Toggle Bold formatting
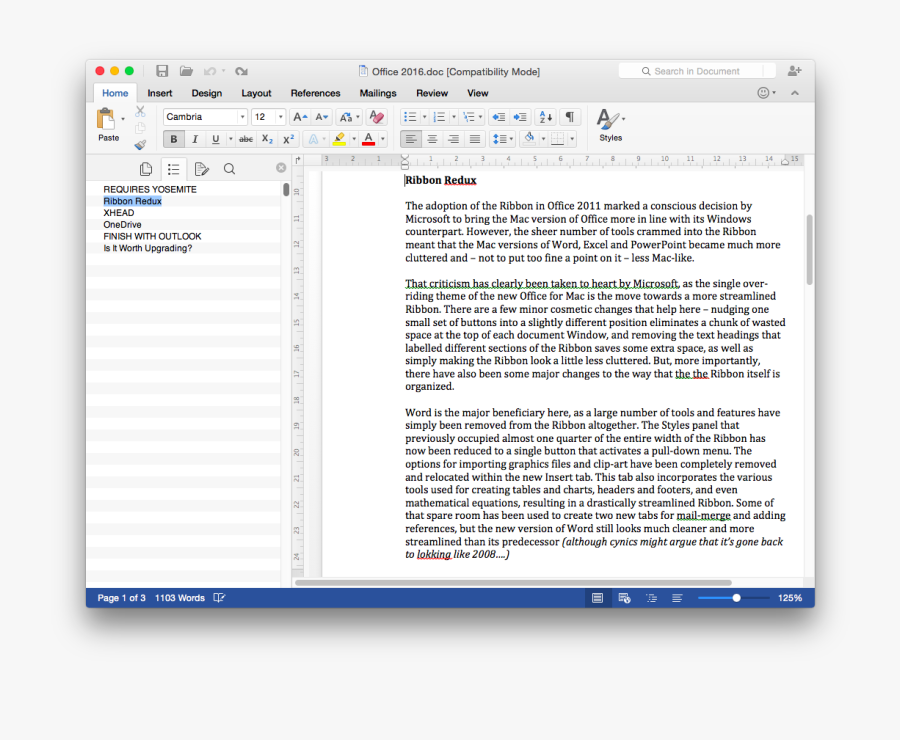Screen dimensions: 900x740 [x=174, y=140]
